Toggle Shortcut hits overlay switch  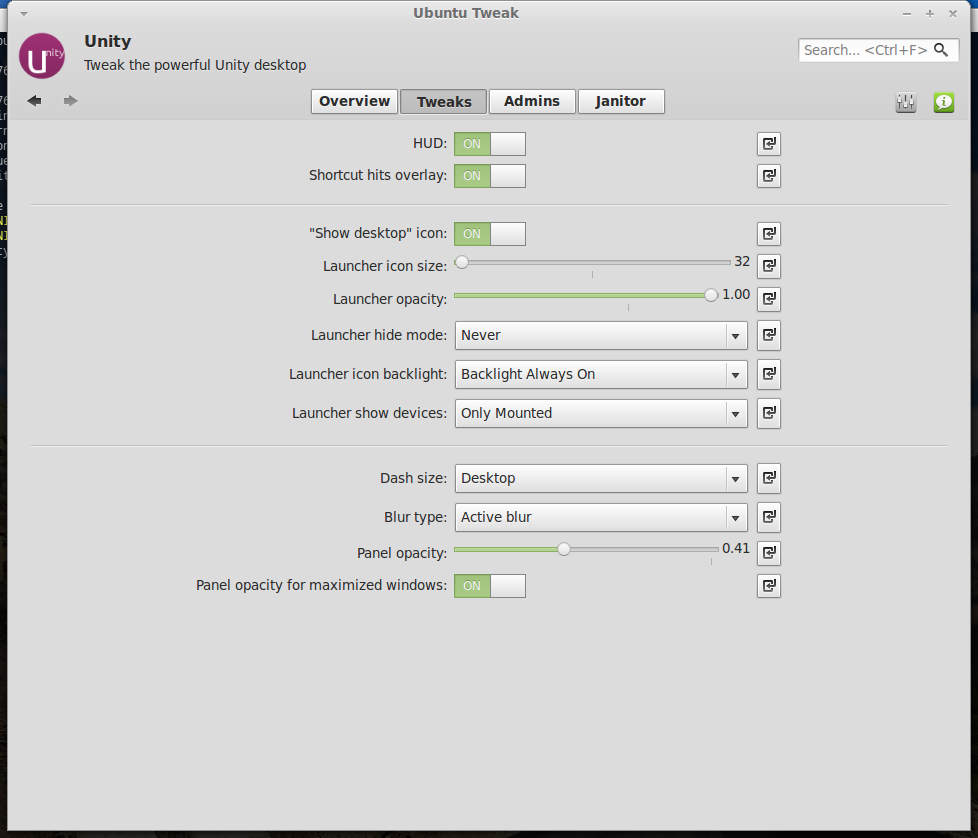[490, 176]
